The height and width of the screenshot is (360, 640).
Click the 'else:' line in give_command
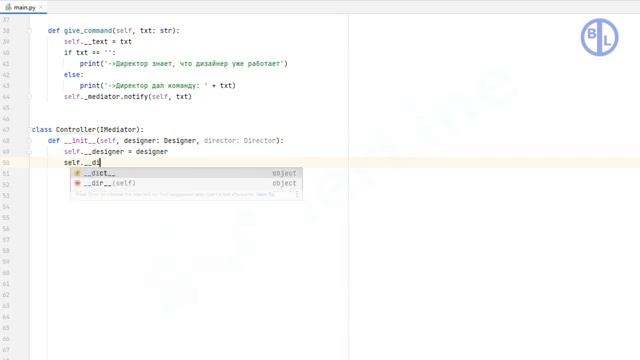click(73, 75)
